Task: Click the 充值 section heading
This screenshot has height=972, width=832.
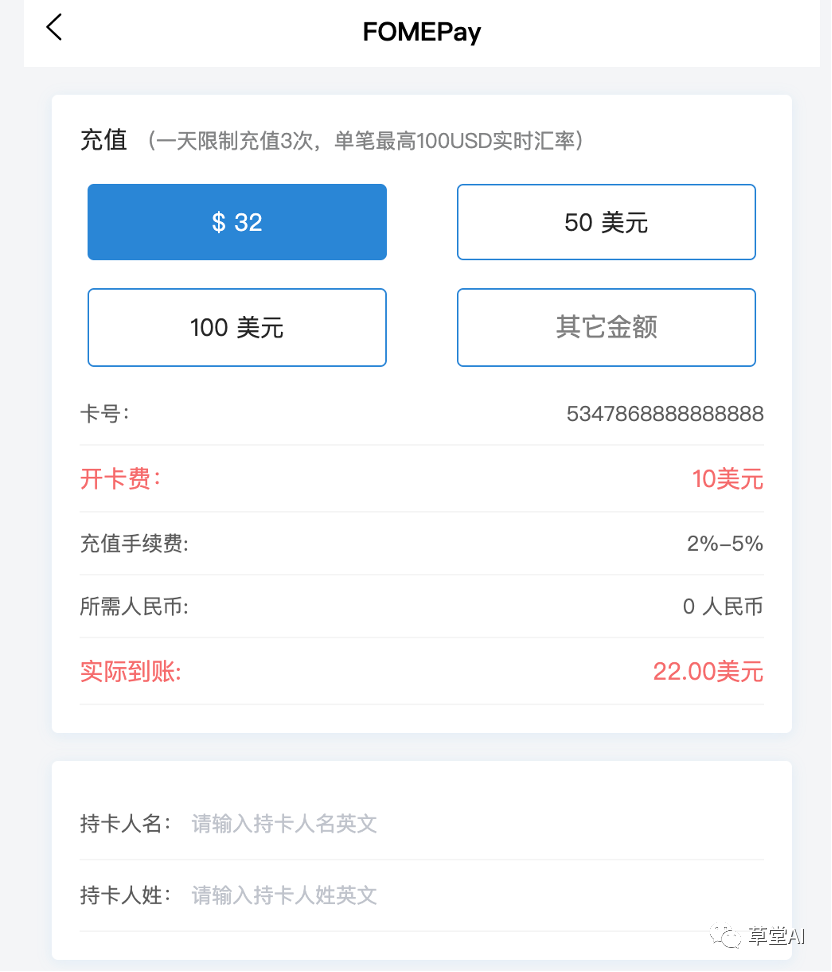Action: pos(104,141)
